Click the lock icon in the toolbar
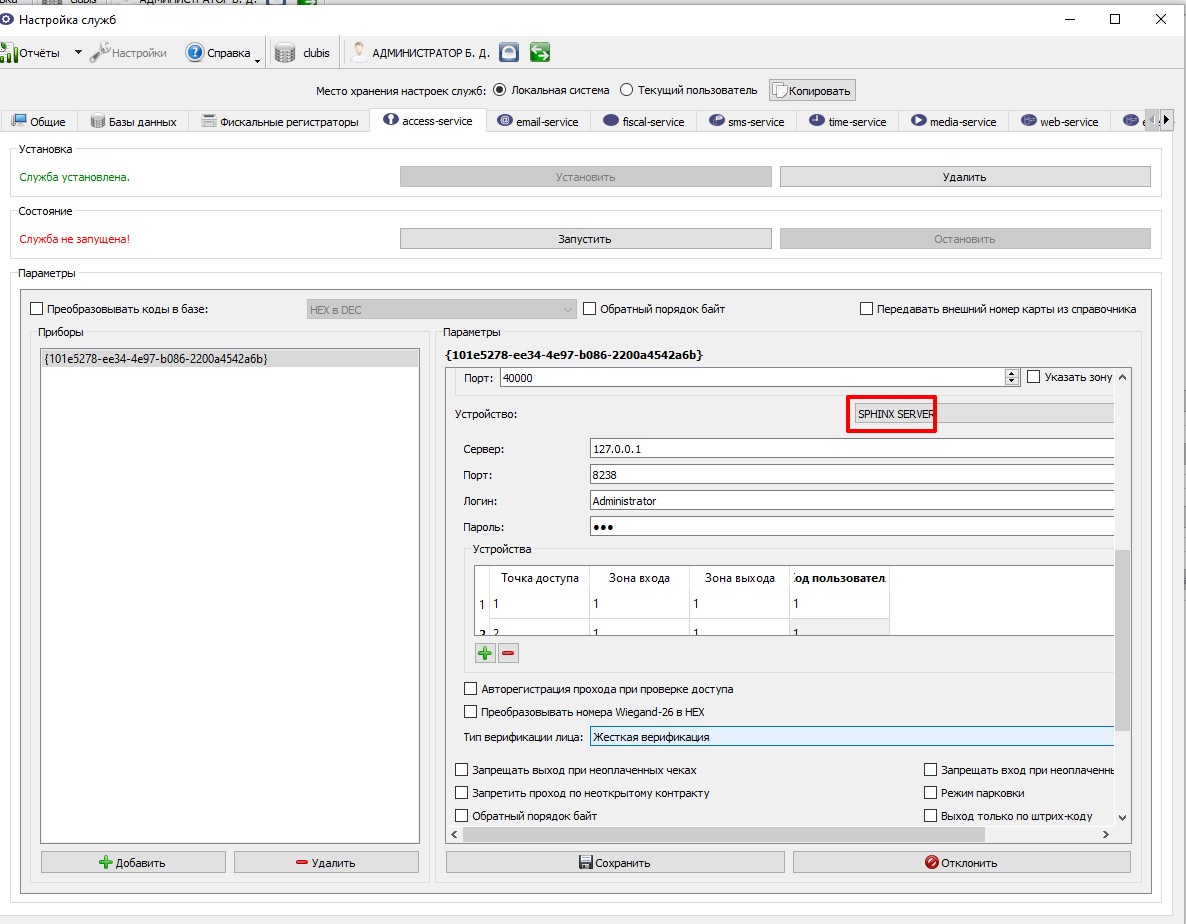1186x924 pixels. (510, 52)
